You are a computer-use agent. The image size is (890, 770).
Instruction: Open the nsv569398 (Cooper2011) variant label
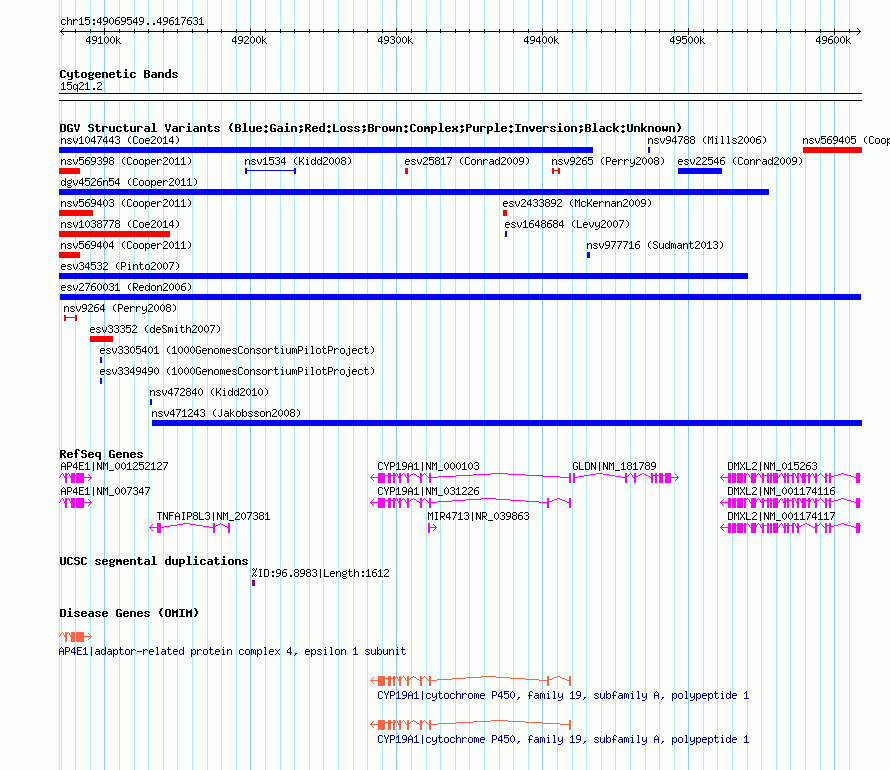[x=126, y=161]
